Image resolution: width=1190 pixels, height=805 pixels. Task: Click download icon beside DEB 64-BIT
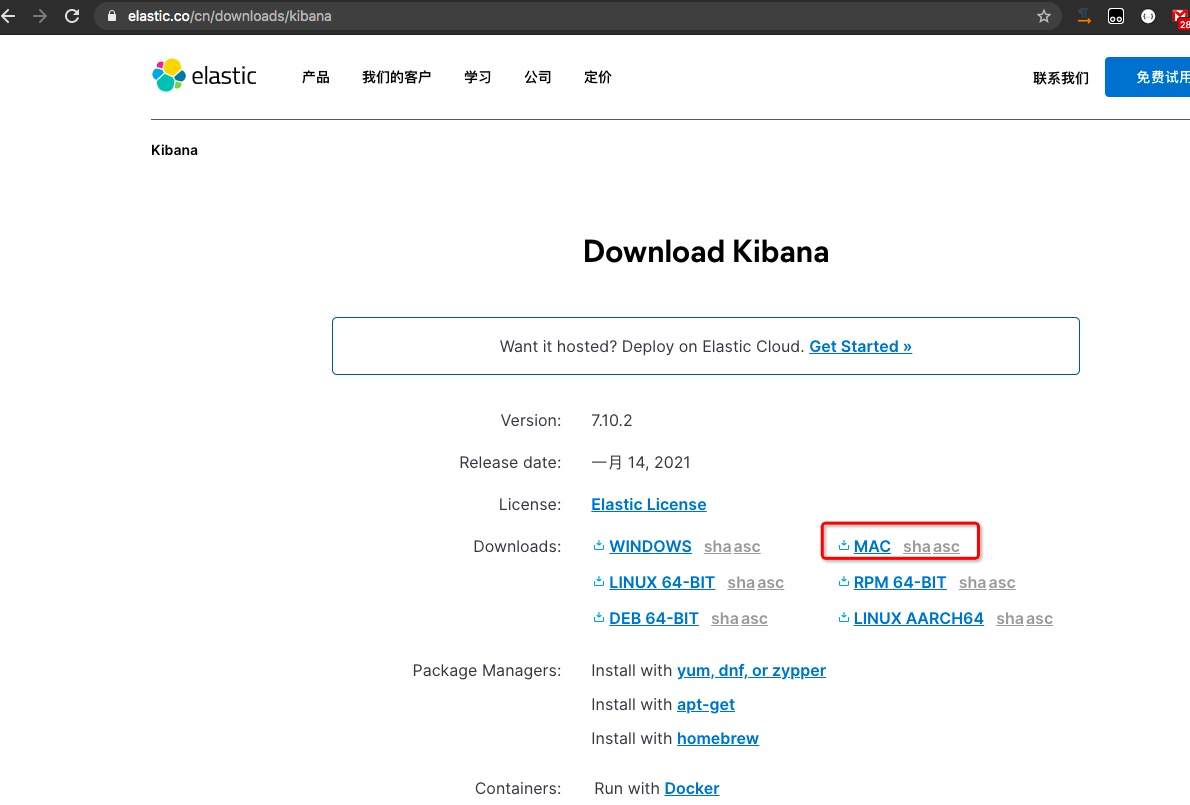pyautogui.click(x=599, y=618)
